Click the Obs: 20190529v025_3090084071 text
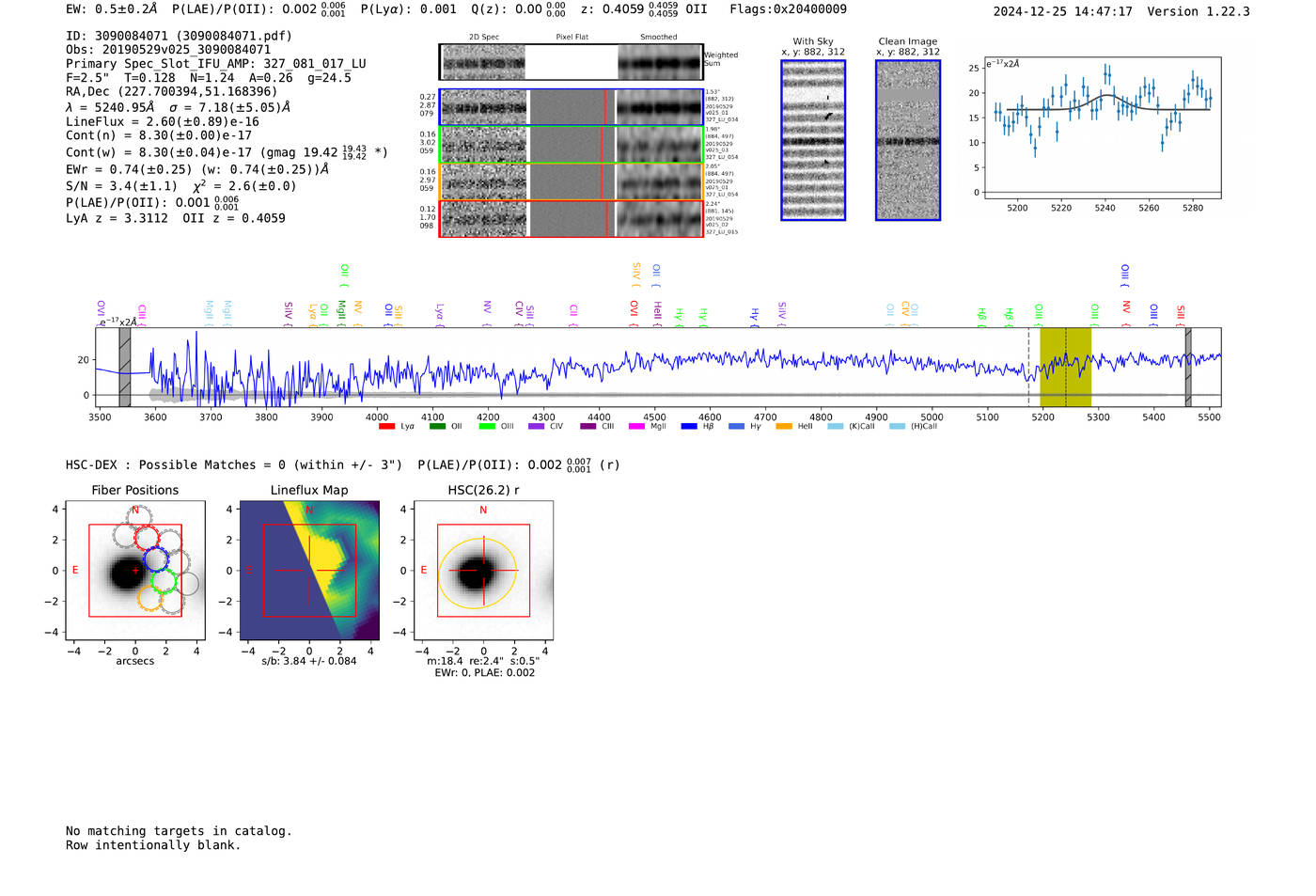This screenshot has width=1316, height=896. pos(168,50)
